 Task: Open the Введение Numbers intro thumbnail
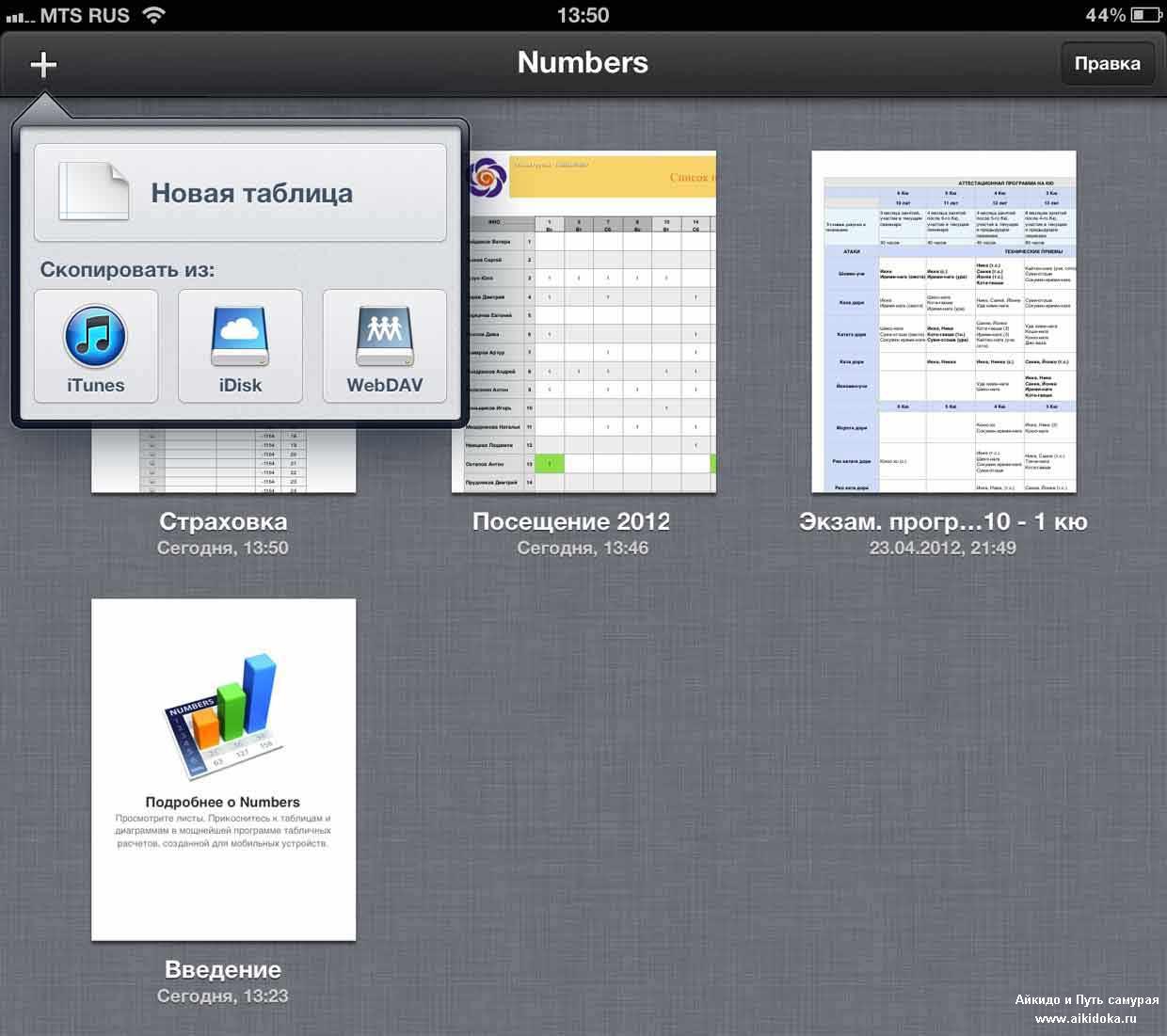223,770
